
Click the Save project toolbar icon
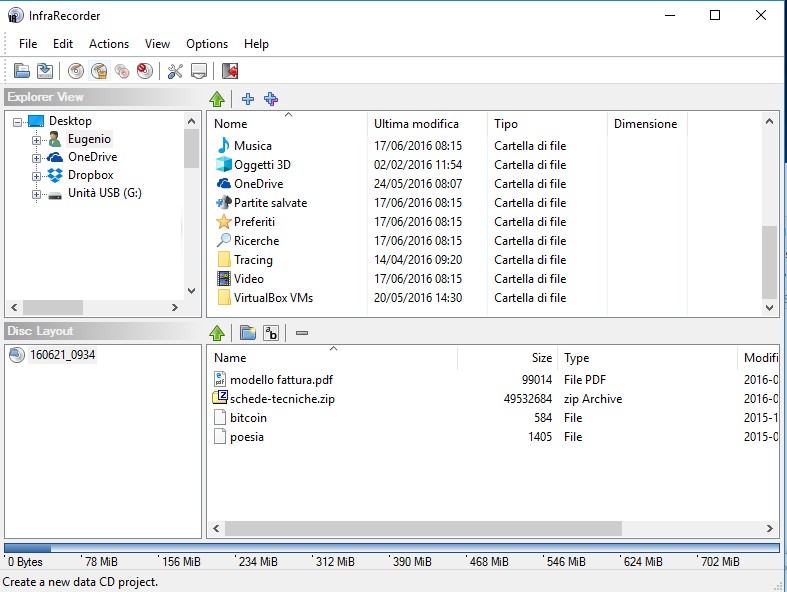tap(45, 71)
